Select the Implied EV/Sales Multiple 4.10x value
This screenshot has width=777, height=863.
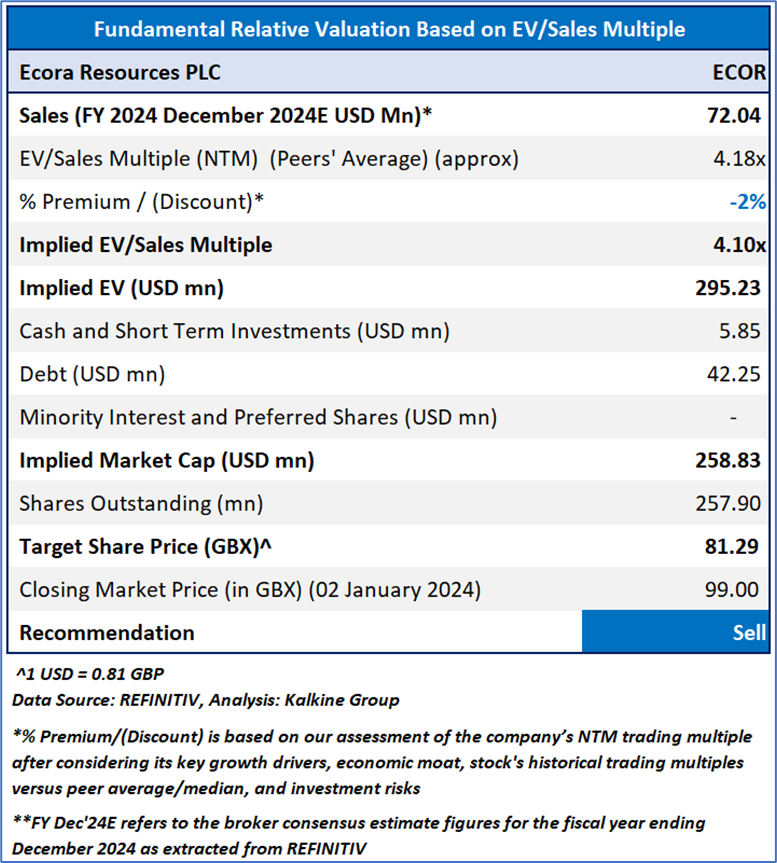(x=738, y=245)
